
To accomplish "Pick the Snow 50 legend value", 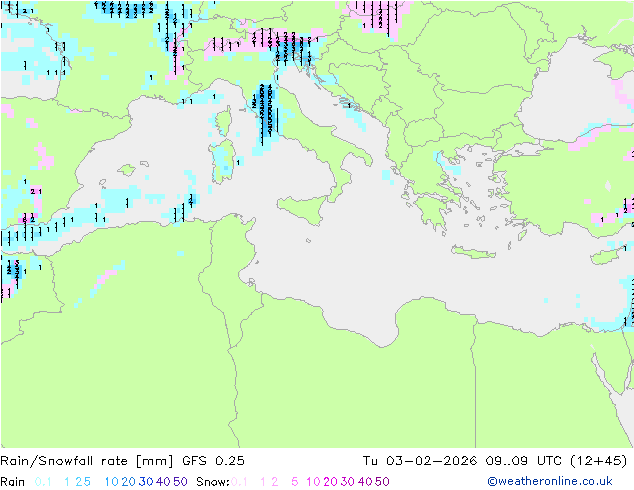I will tap(382, 482).
